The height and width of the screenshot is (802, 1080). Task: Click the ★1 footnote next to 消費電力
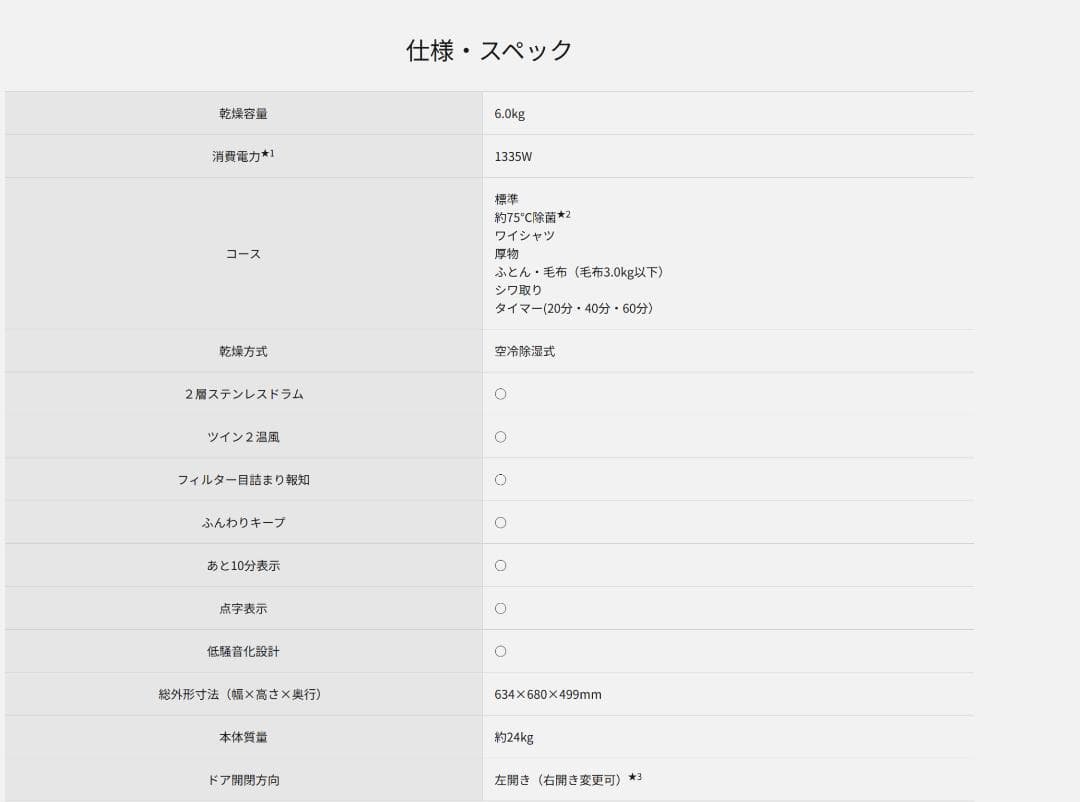(268, 154)
